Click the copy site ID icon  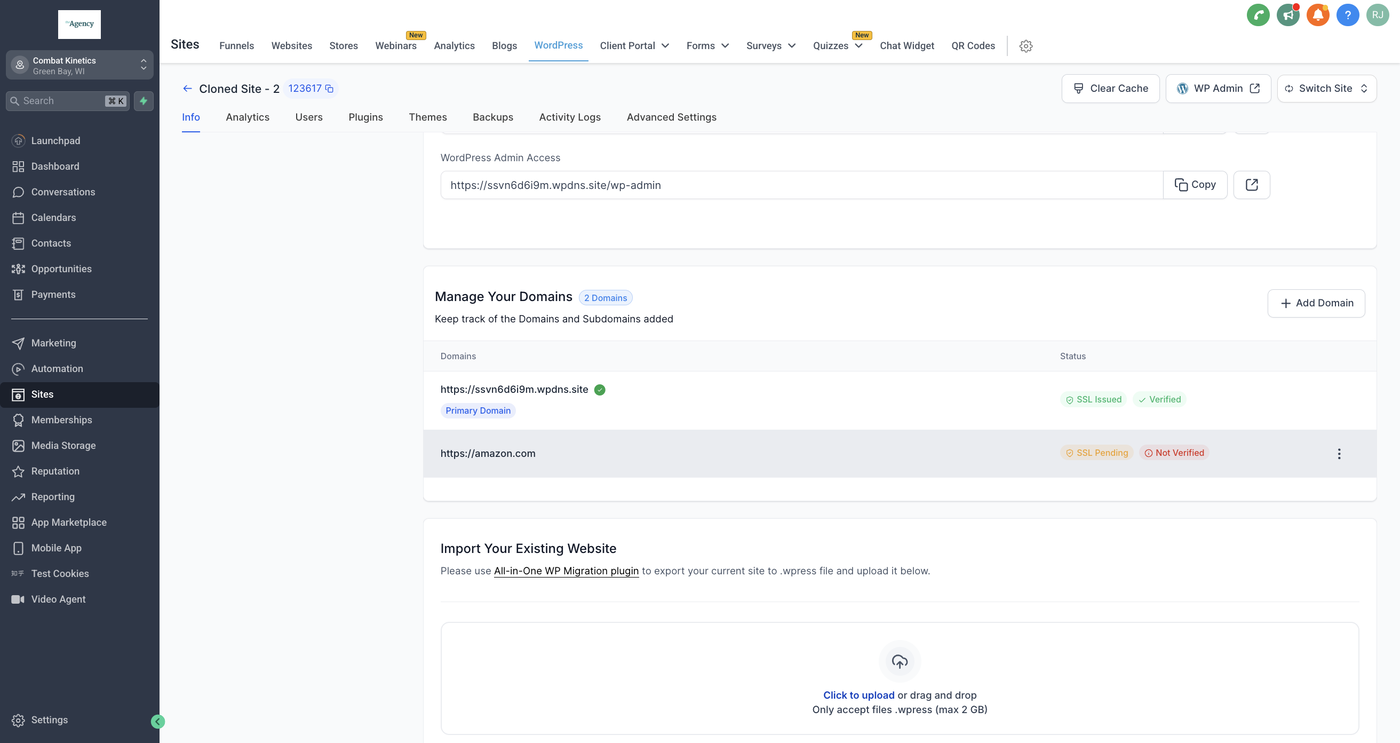click(x=330, y=89)
